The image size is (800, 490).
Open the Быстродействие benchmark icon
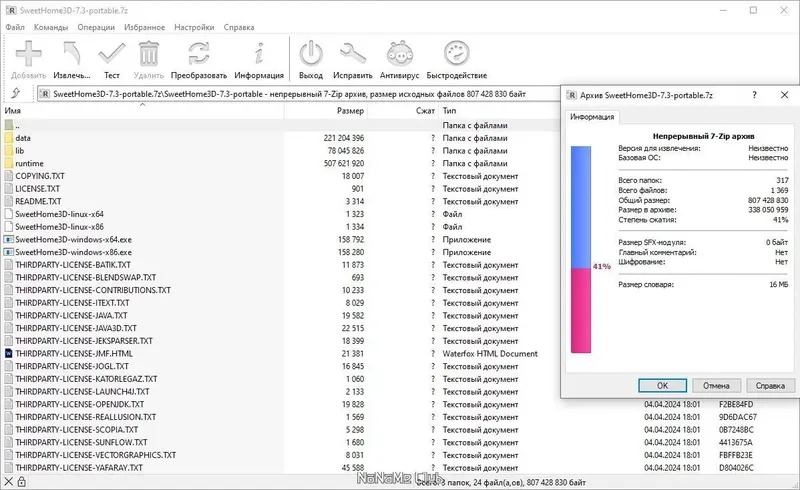click(x=457, y=54)
